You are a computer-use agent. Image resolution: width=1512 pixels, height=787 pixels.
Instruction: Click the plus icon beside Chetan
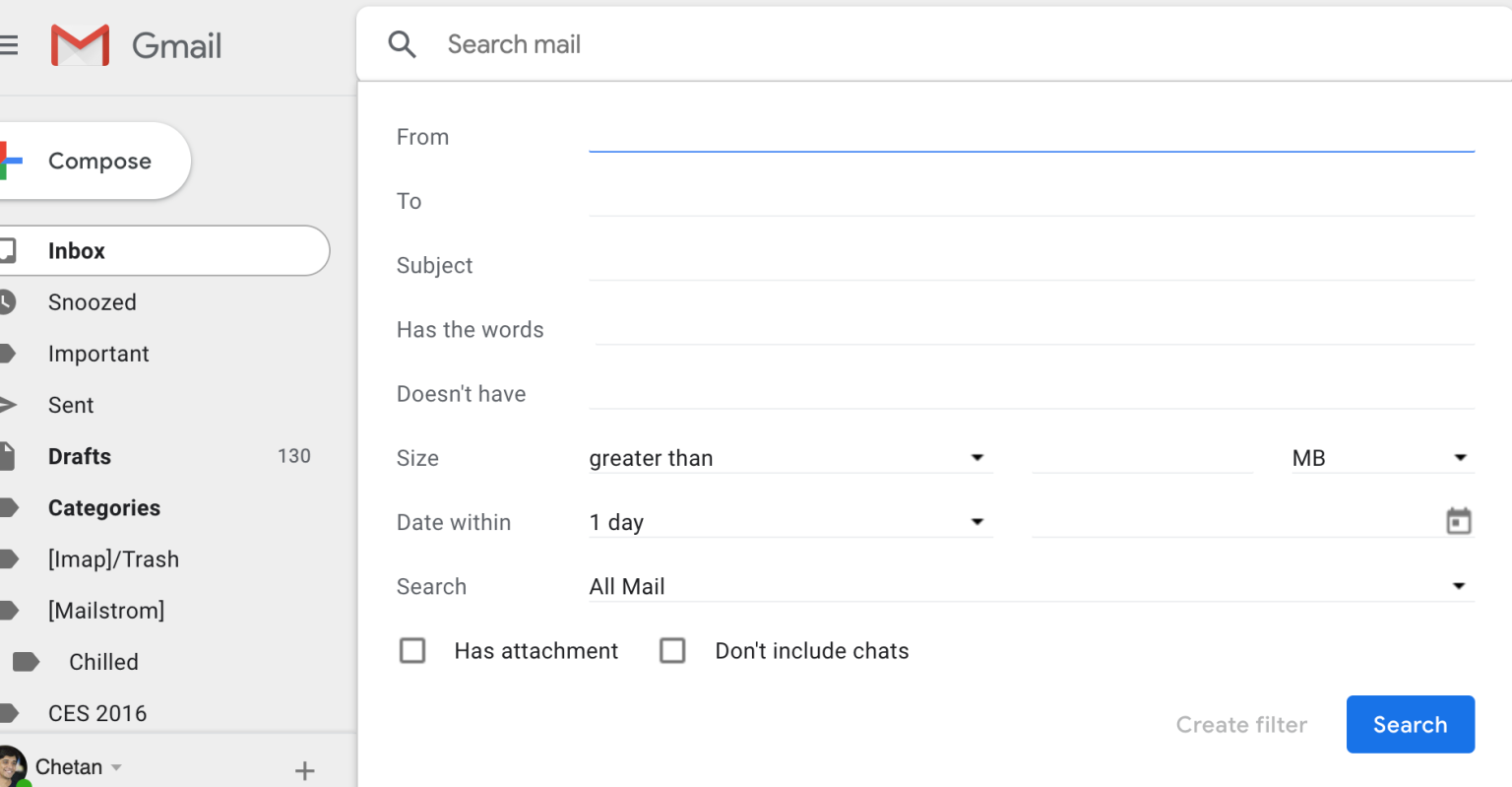[305, 770]
